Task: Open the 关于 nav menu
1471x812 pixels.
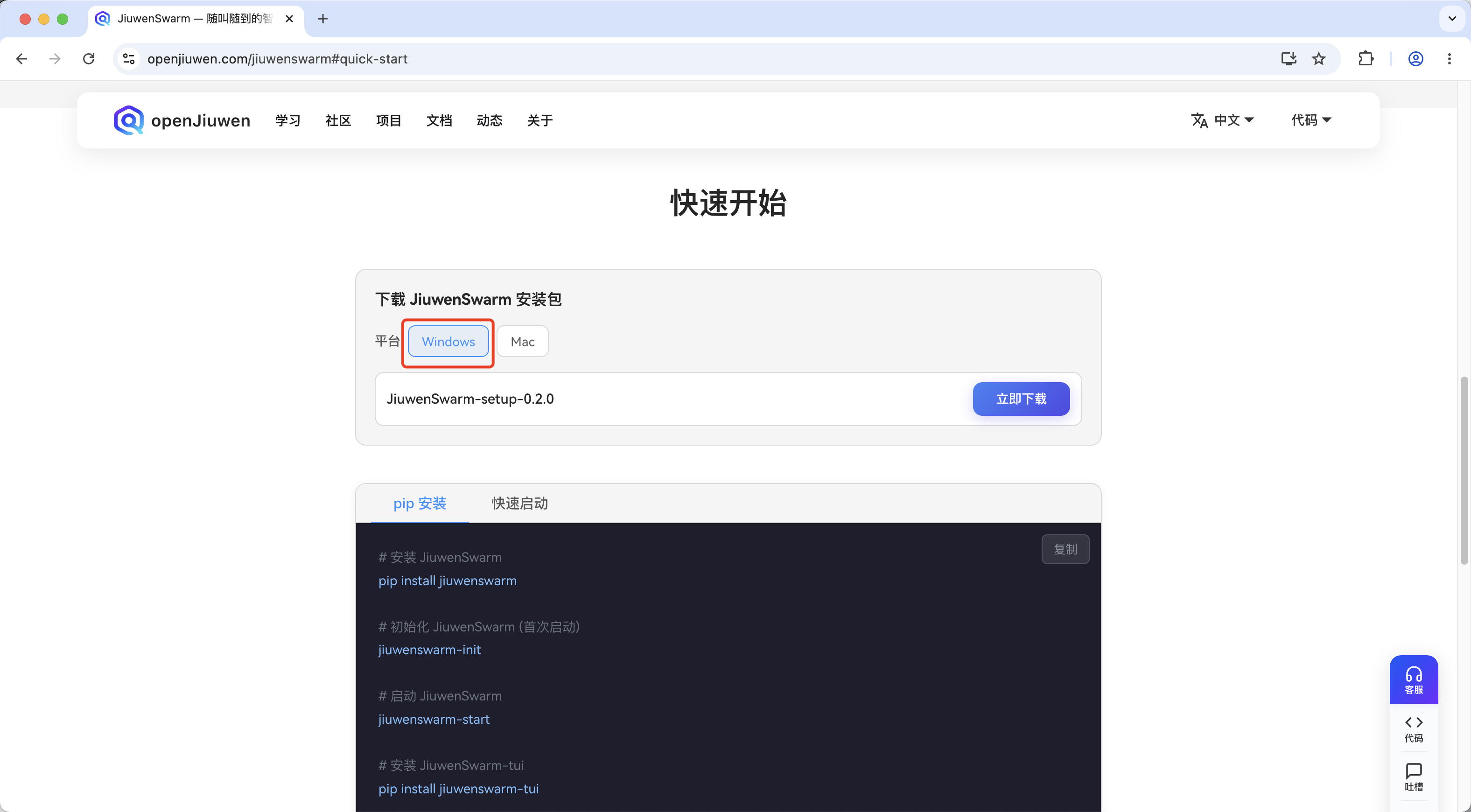Action: [x=539, y=120]
